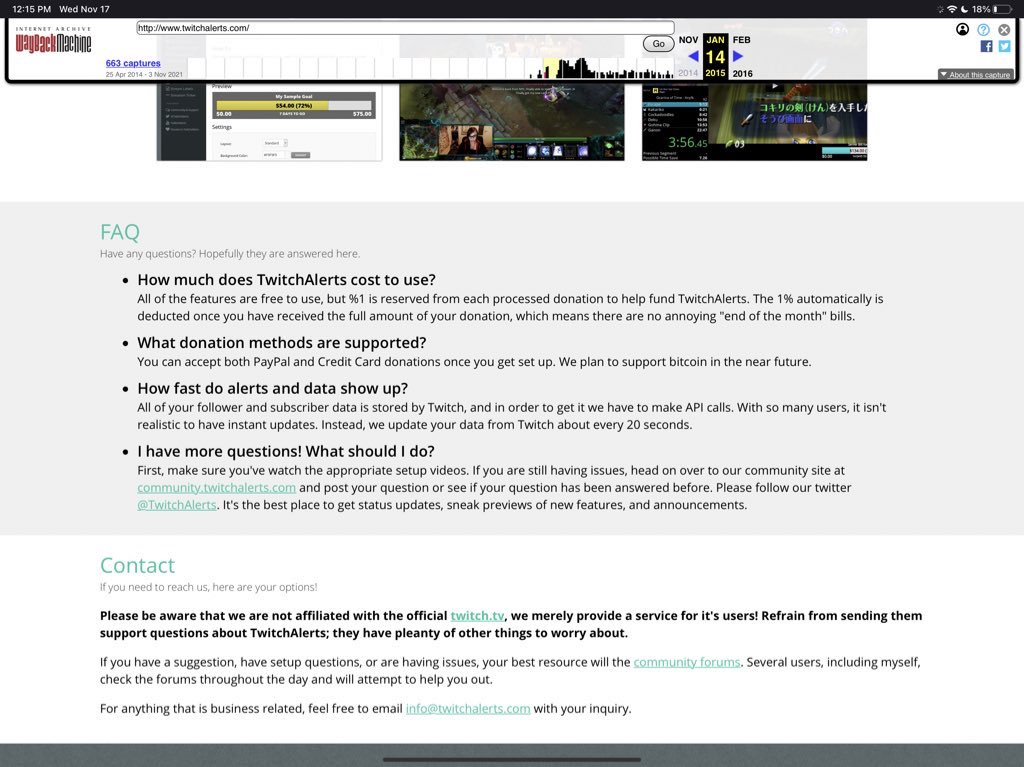Image resolution: width=1024 pixels, height=767 pixels.
Task: Click the date Wed Nov 17
Action: click(x=84, y=9)
